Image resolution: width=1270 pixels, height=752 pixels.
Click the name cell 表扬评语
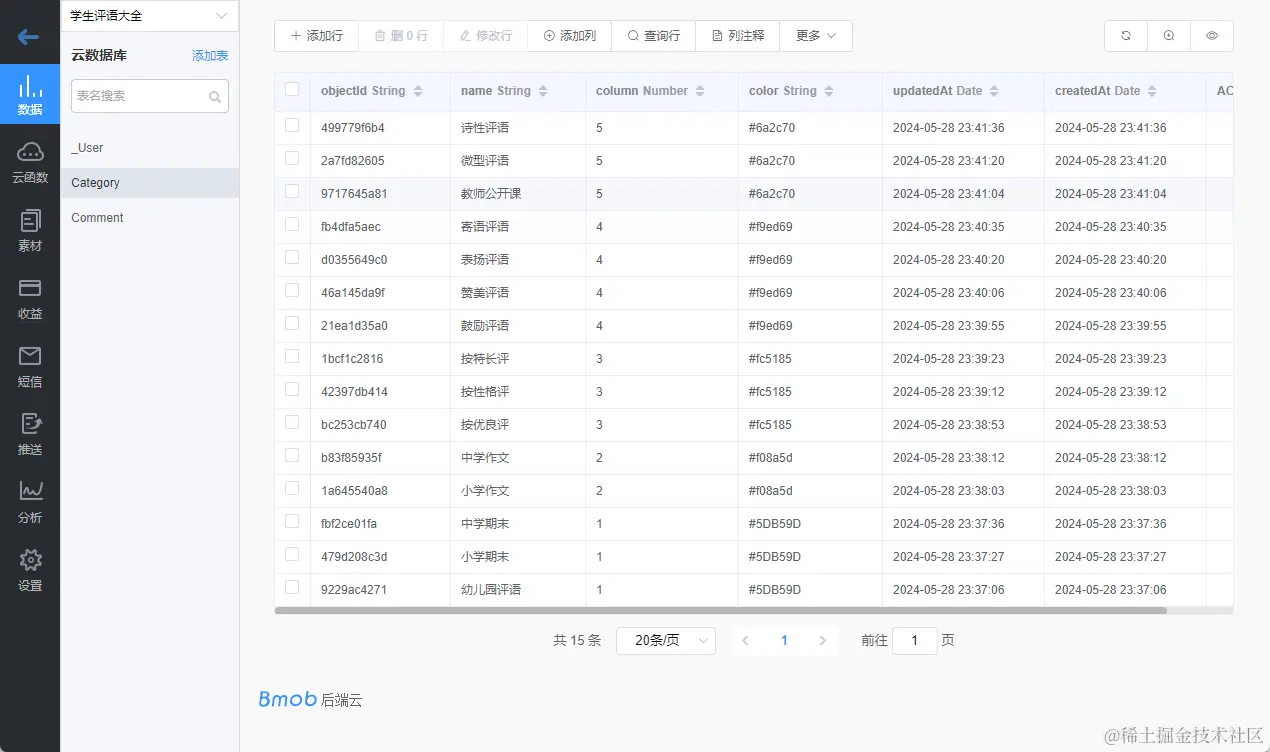(485, 260)
